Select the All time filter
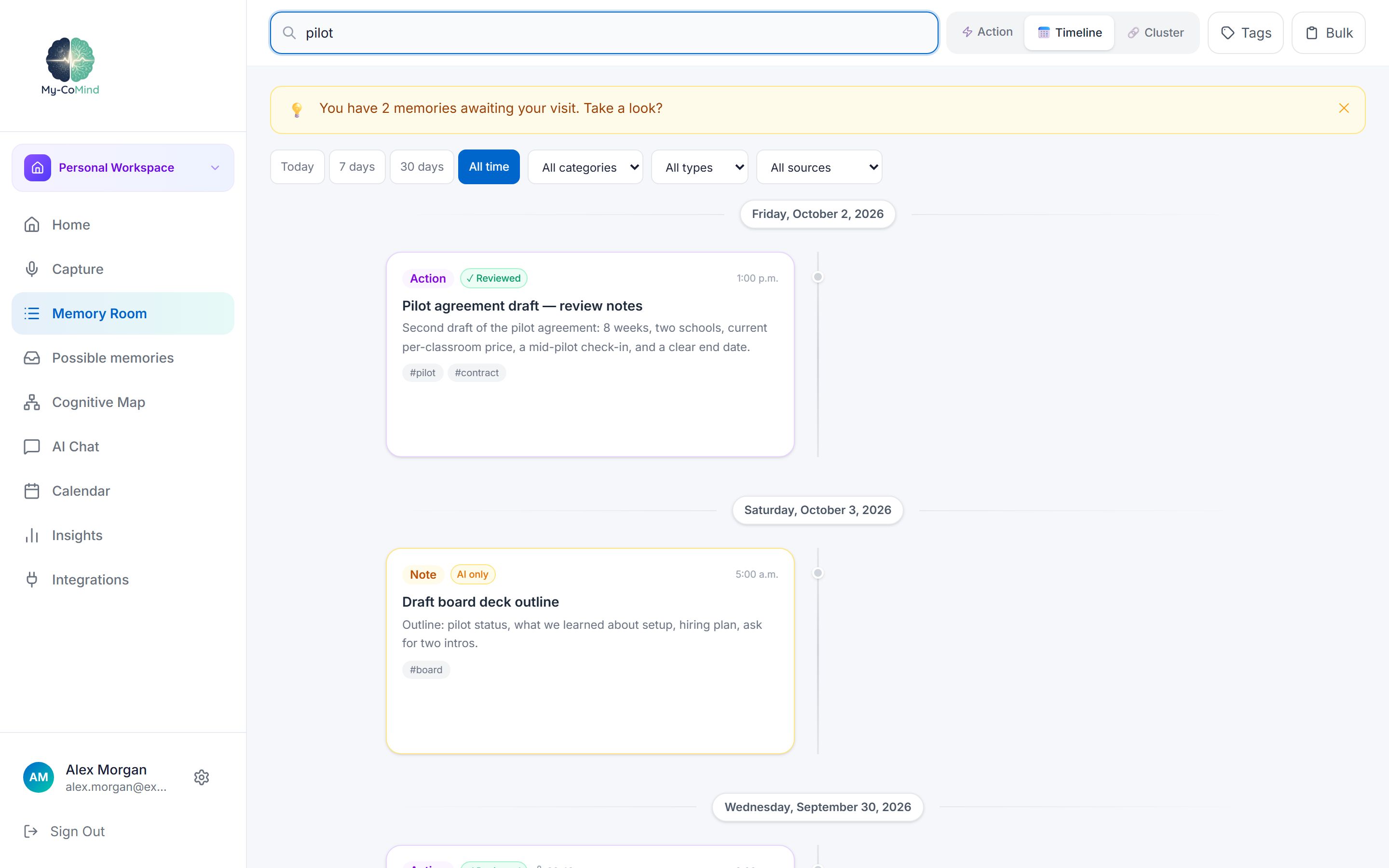 click(489, 166)
